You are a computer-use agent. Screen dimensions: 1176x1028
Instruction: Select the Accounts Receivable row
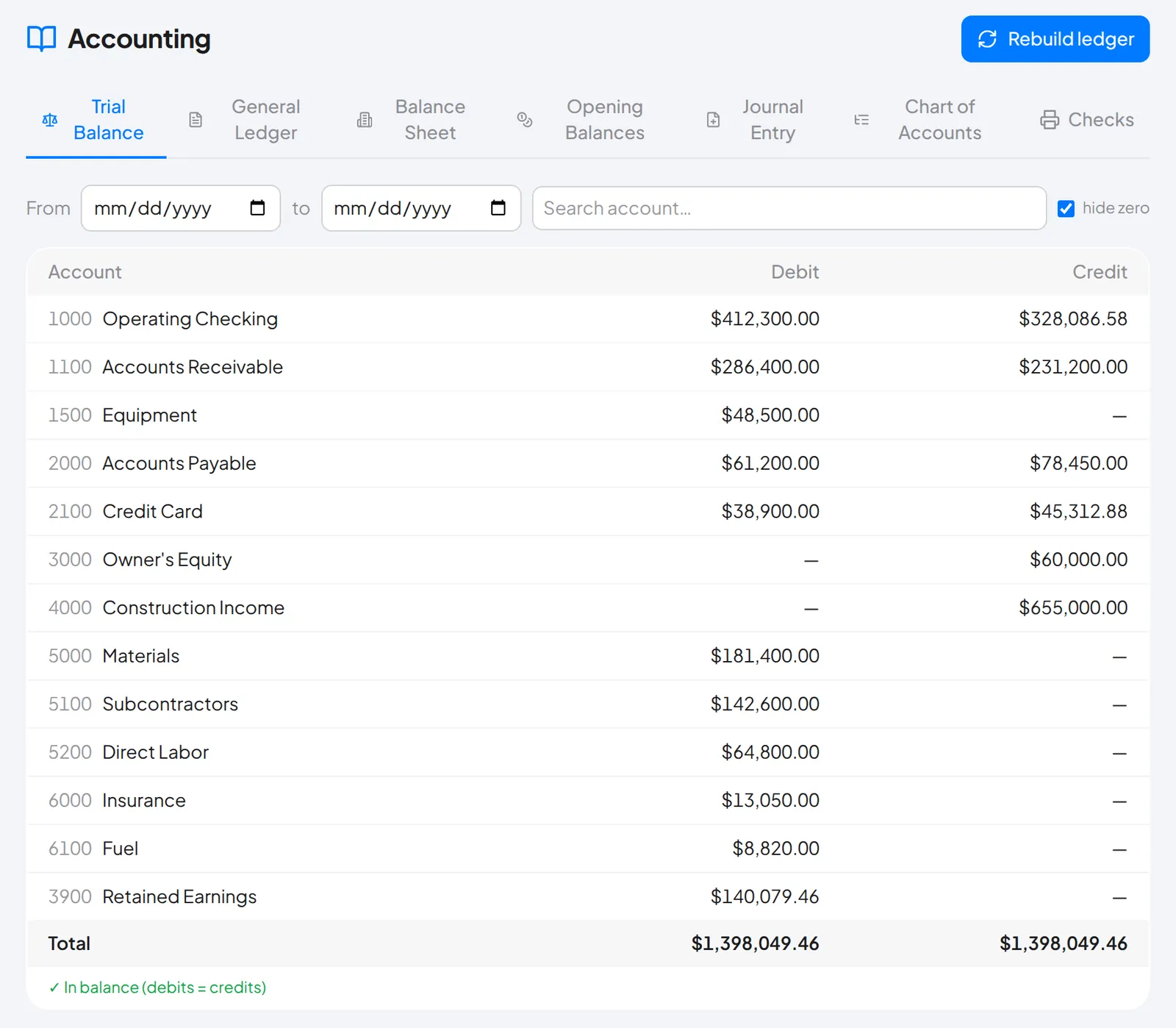(x=588, y=367)
